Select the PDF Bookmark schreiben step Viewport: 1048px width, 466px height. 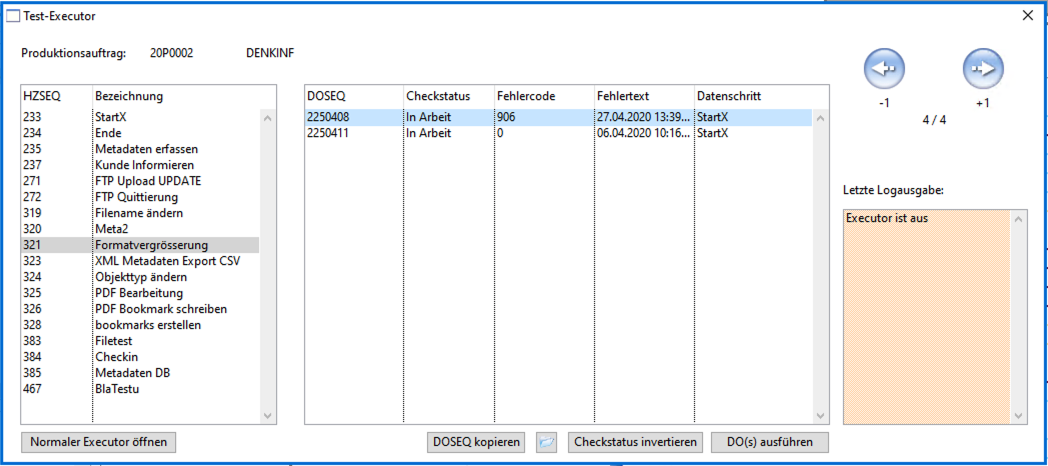tap(160, 309)
